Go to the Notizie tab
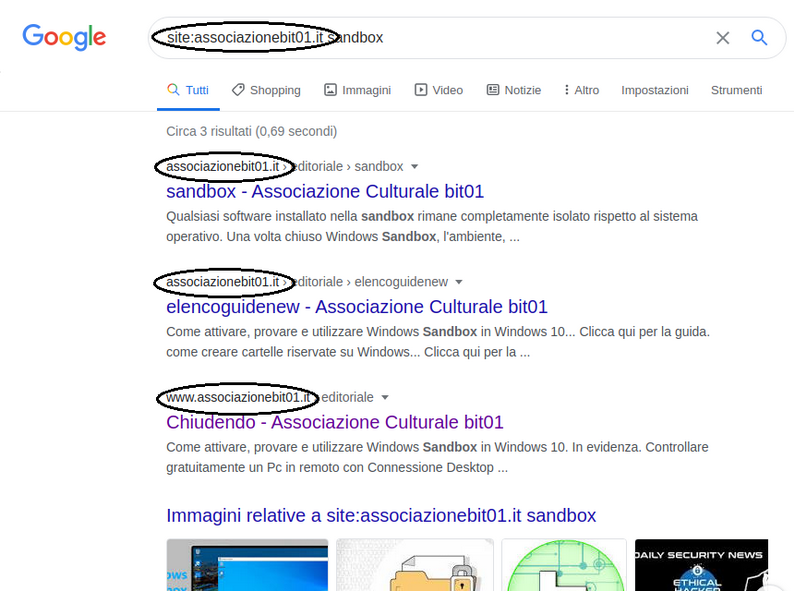 coord(514,90)
